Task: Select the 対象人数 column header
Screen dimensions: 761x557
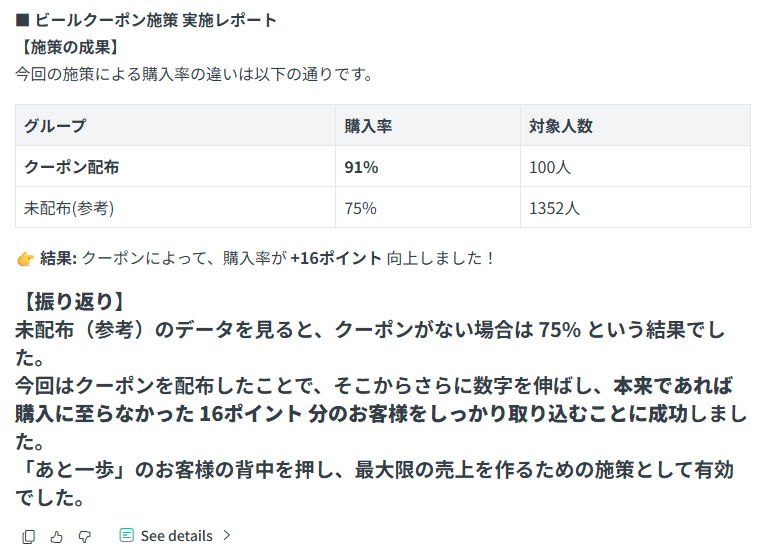Action: [x=635, y=126]
